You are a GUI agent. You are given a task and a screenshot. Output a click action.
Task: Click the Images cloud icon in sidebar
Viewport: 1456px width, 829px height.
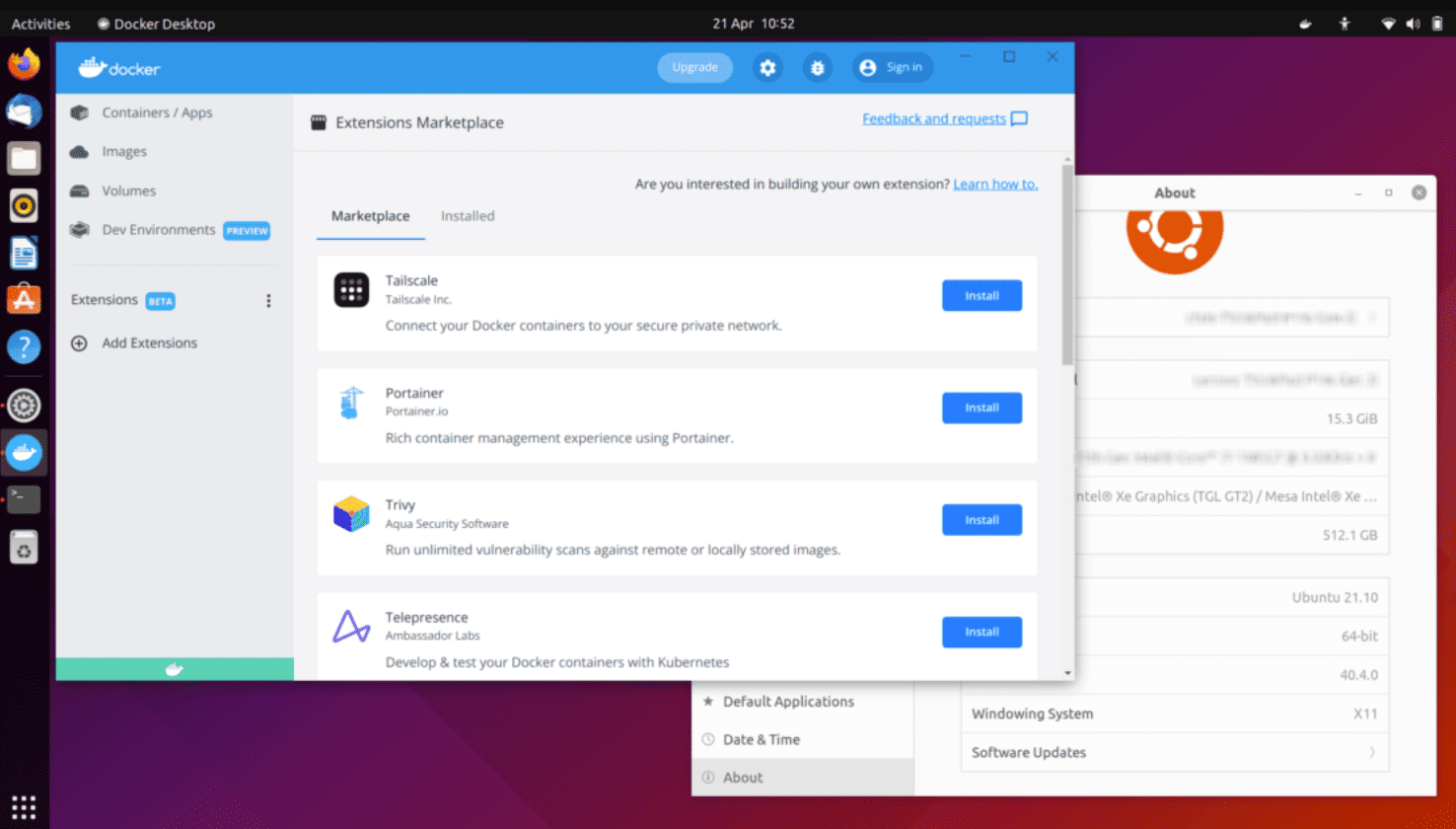pos(80,151)
